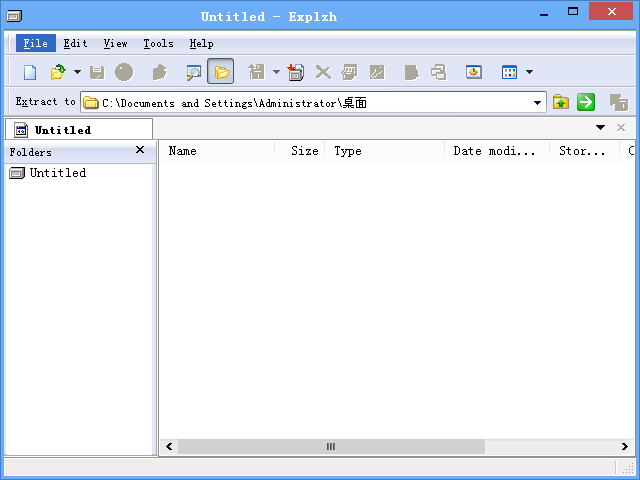This screenshot has height=480, width=640.
Task: Sort by the Name column header
Action: pos(183,151)
